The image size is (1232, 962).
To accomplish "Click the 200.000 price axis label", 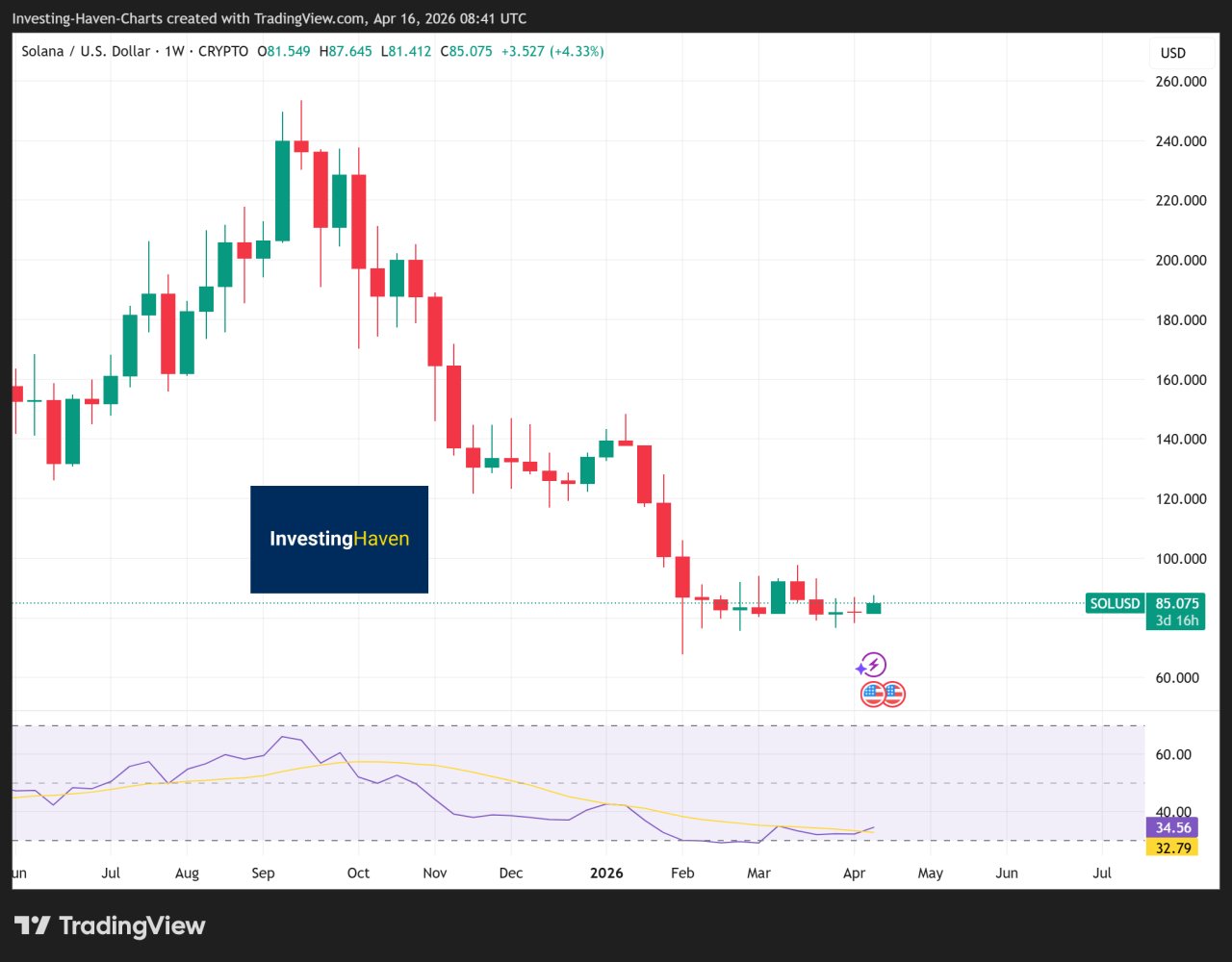I will 1181,261.
